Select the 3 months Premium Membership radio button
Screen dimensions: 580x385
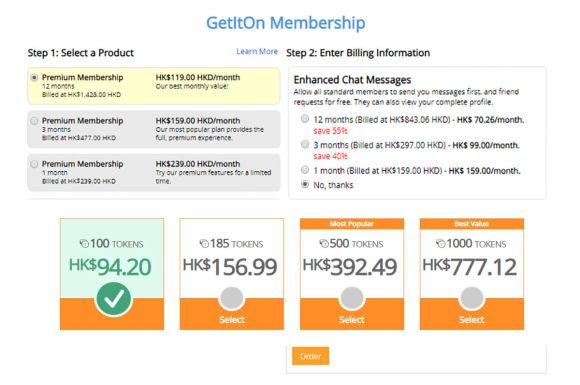[x=34, y=121]
